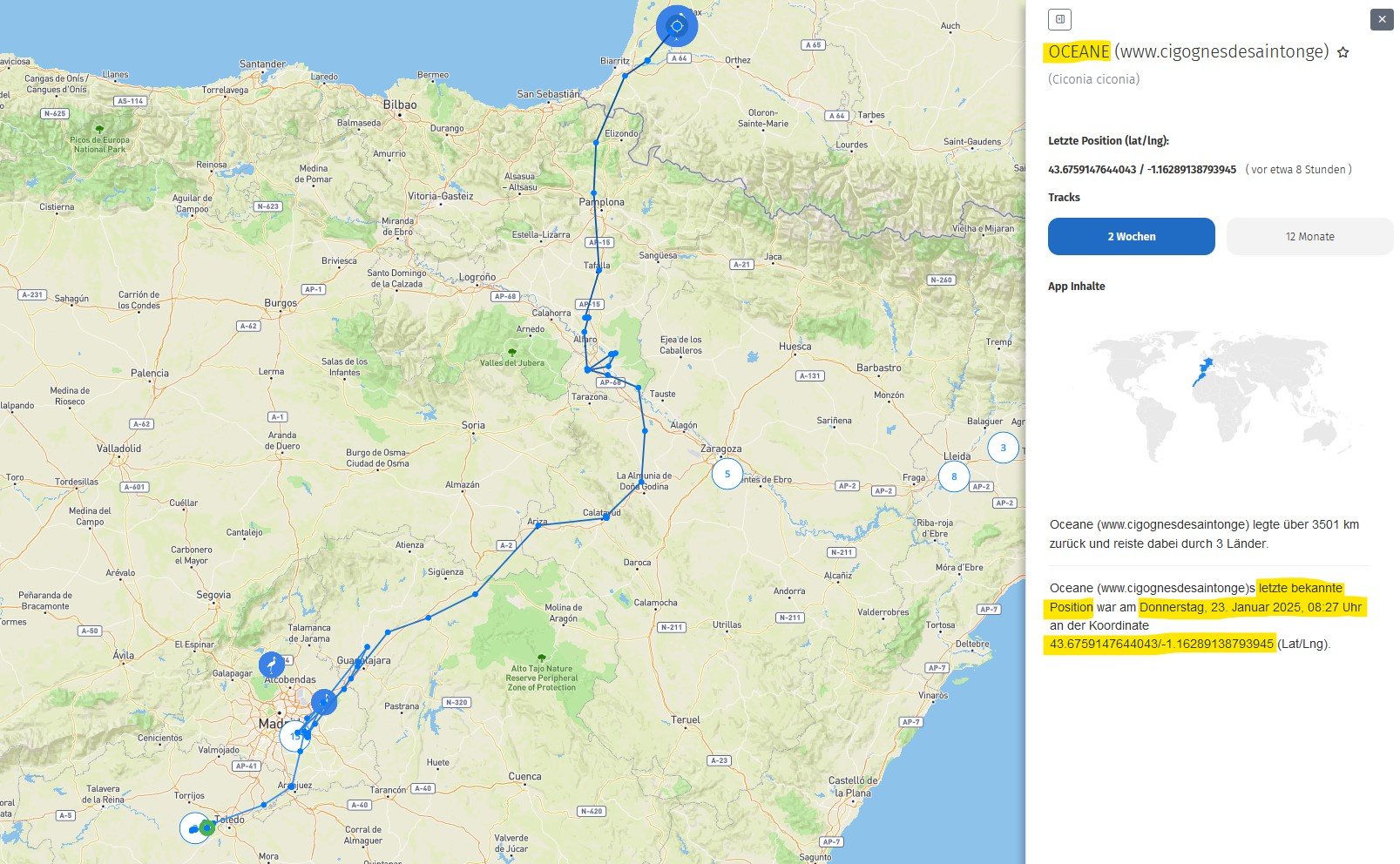Select the track point near Elizondo

[x=597, y=143]
